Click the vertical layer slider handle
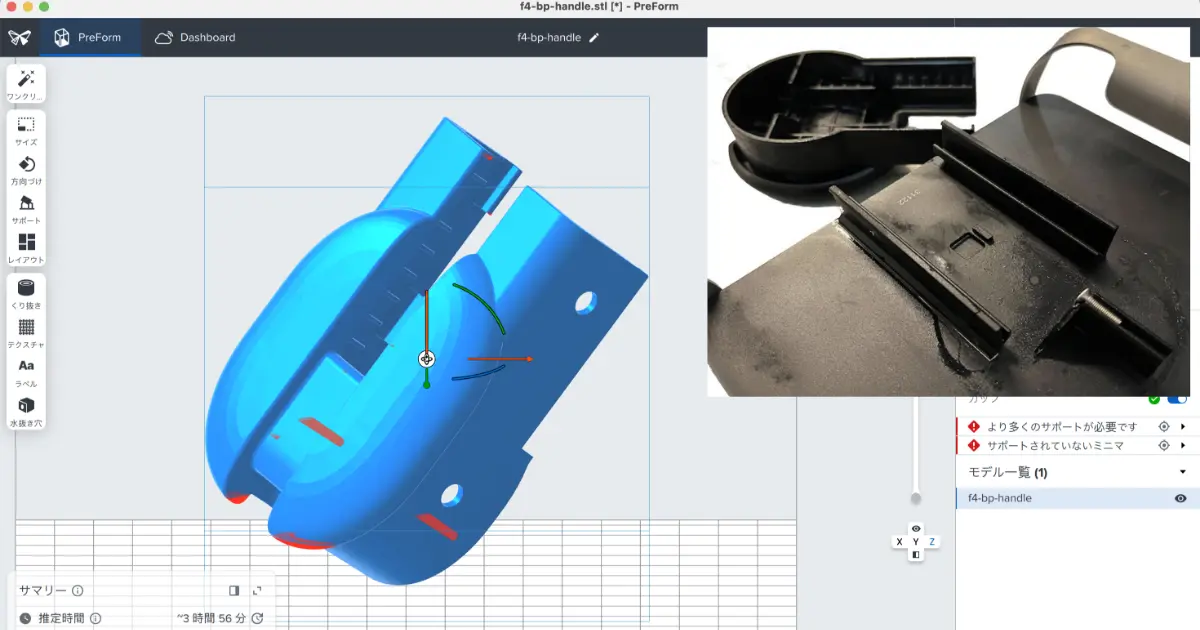The height and width of the screenshot is (630, 1200). click(915, 498)
